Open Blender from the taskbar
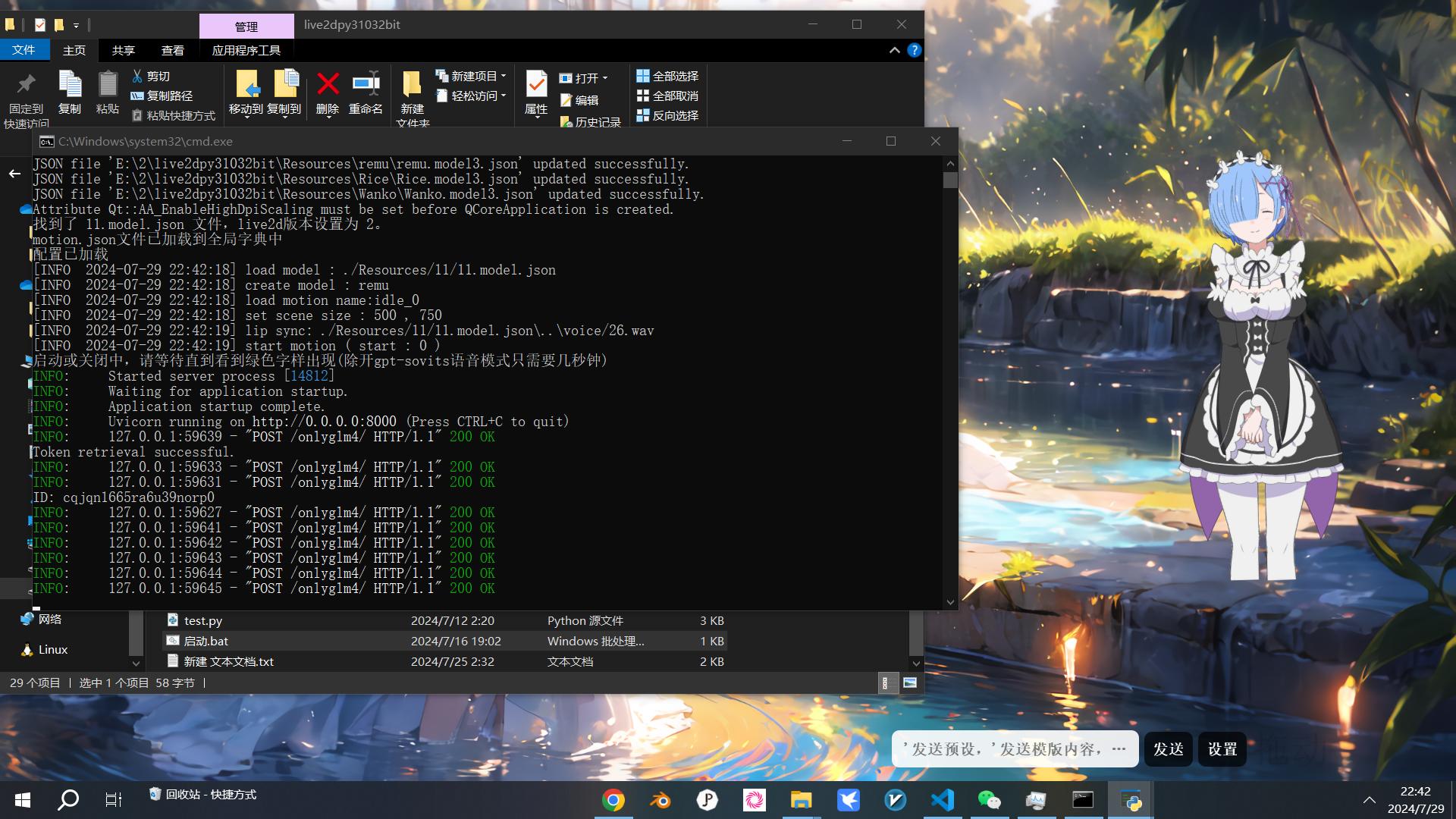This screenshot has height=819, width=1456. click(661, 800)
